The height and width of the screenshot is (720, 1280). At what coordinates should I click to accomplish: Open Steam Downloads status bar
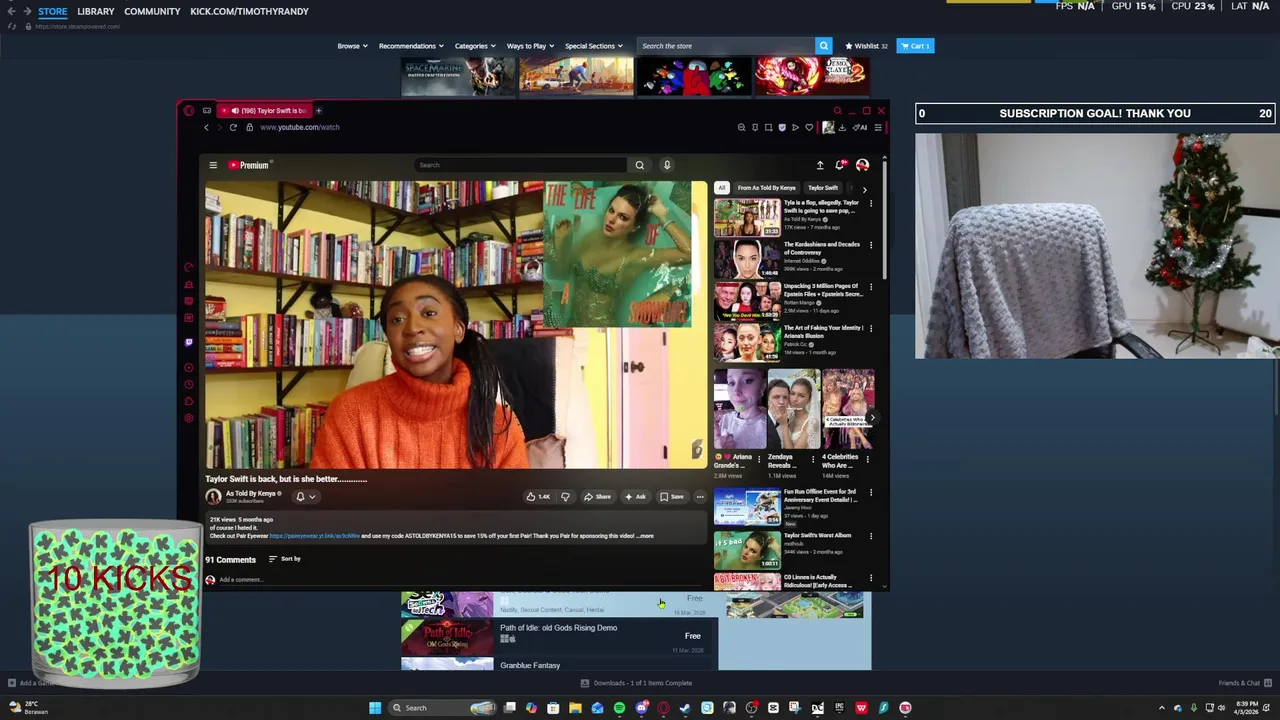pyautogui.click(x=637, y=683)
